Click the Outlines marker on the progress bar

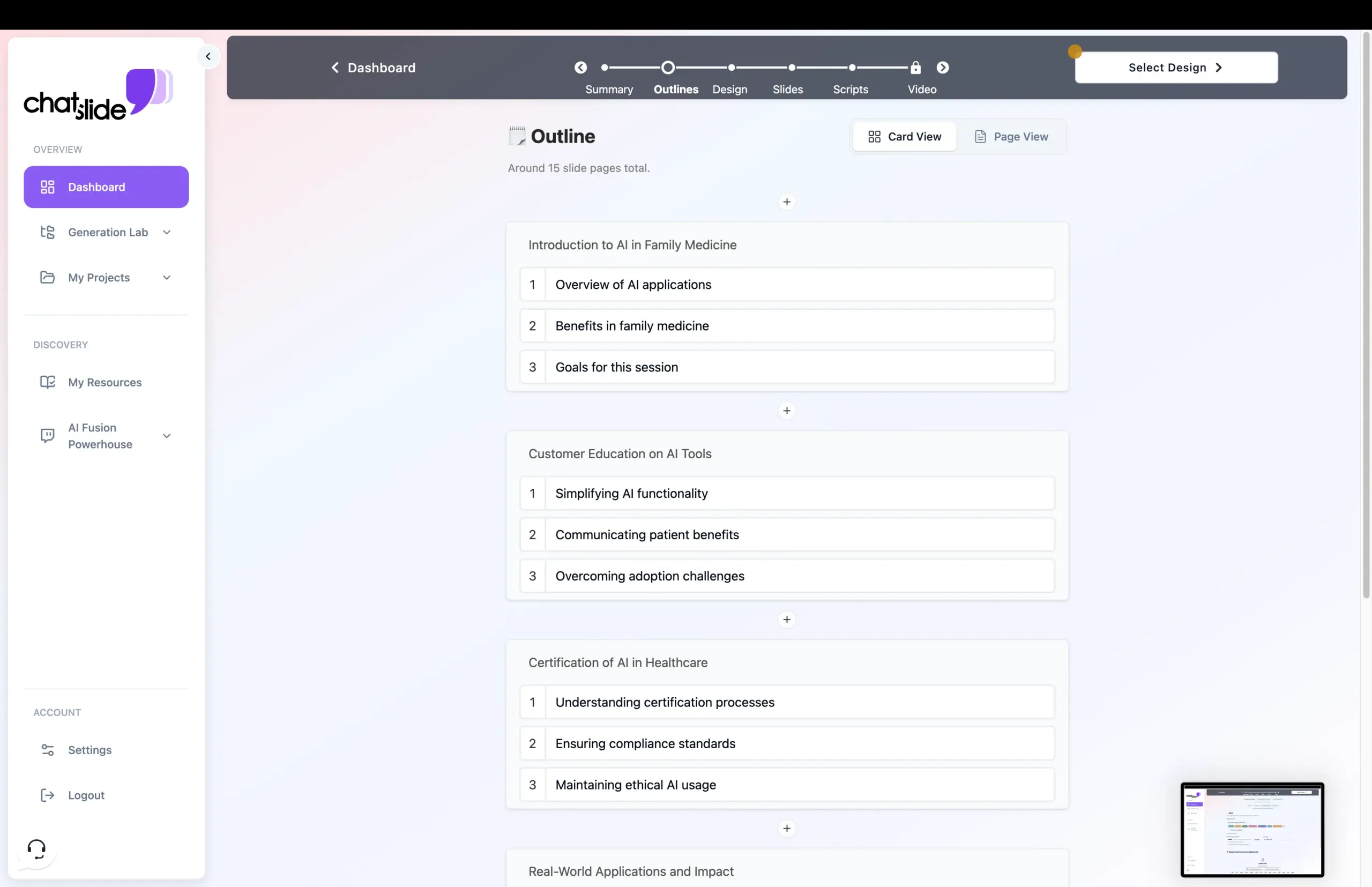668,68
